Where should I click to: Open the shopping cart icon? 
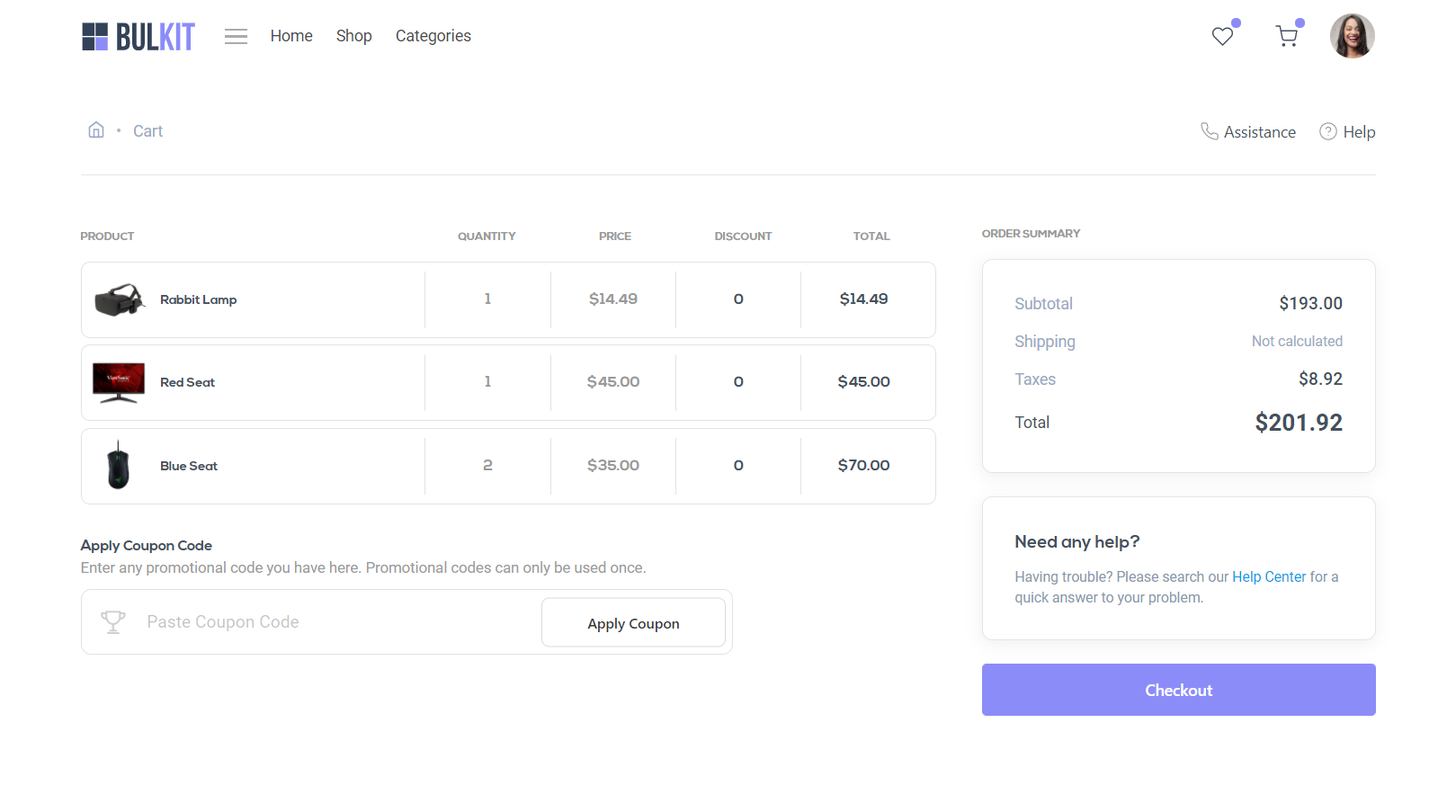point(1287,37)
